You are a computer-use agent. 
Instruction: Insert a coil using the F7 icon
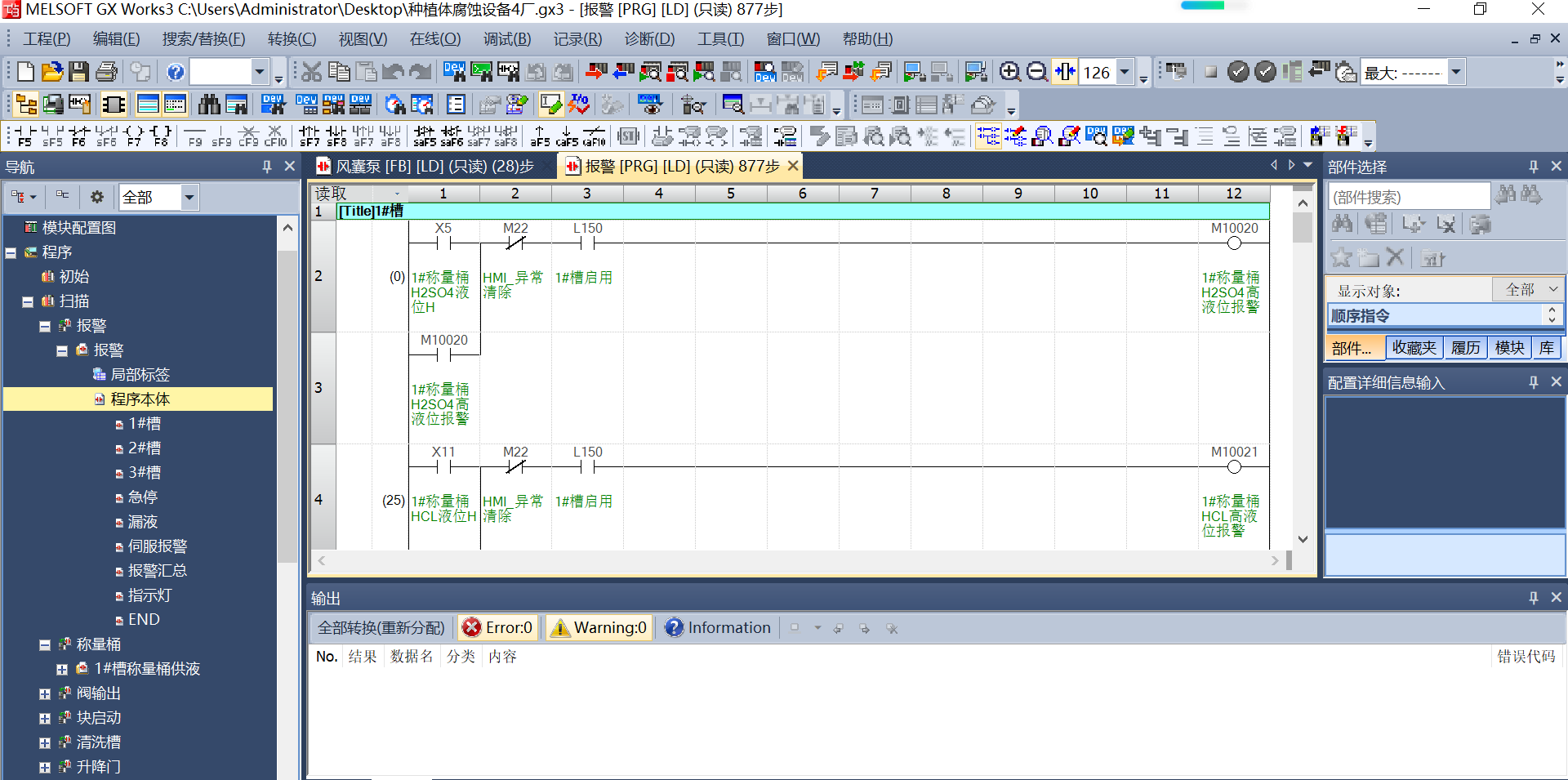(x=134, y=136)
